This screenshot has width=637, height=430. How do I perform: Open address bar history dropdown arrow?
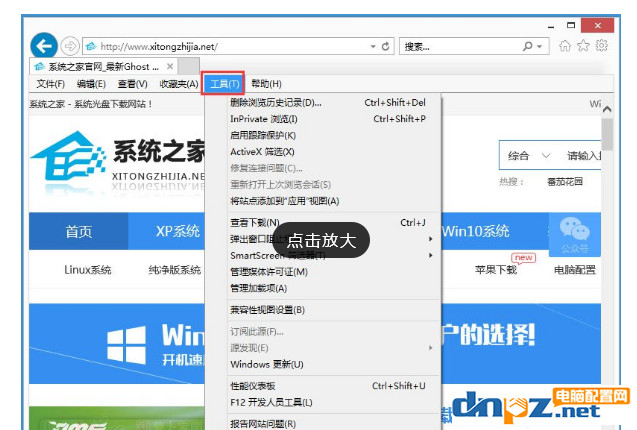click(x=373, y=47)
